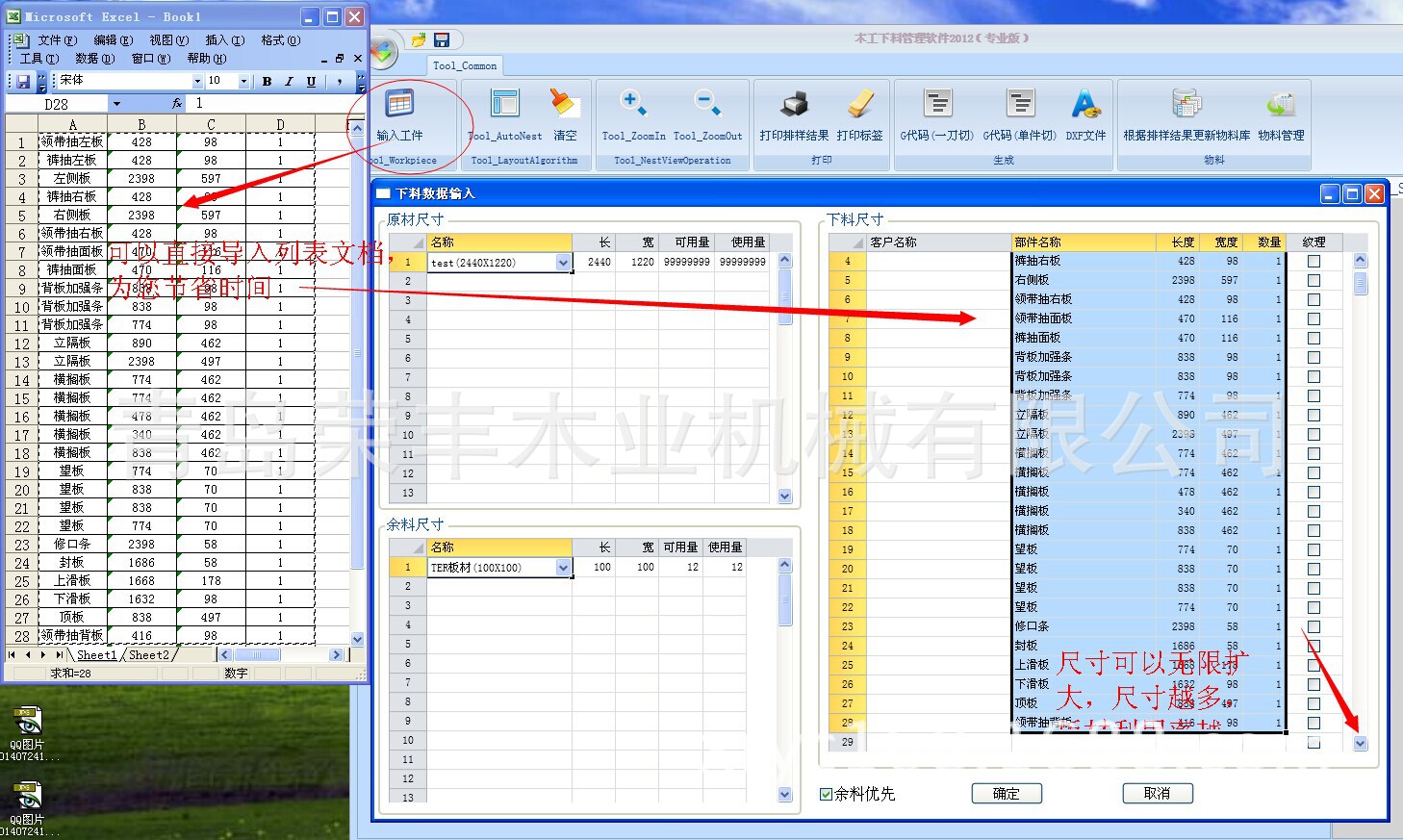
Task: Open the test(2440X1220) material dropdown
Action: pyautogui.click(x=563, y=262)
